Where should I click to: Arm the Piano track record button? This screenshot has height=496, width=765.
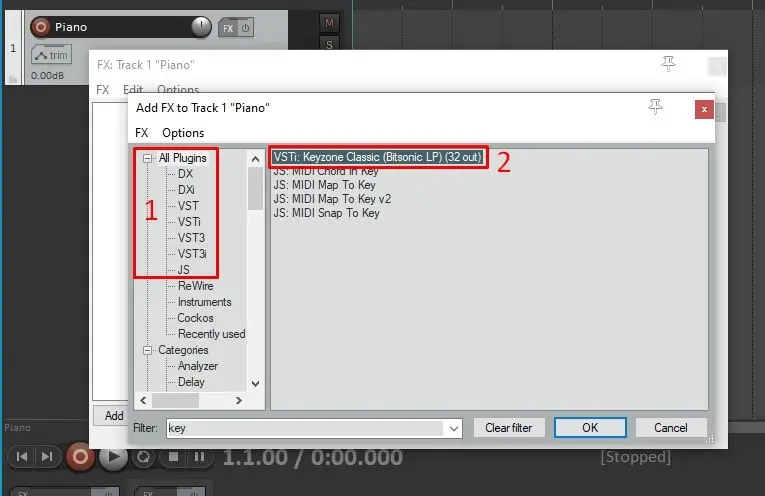(x=40, y=27)
